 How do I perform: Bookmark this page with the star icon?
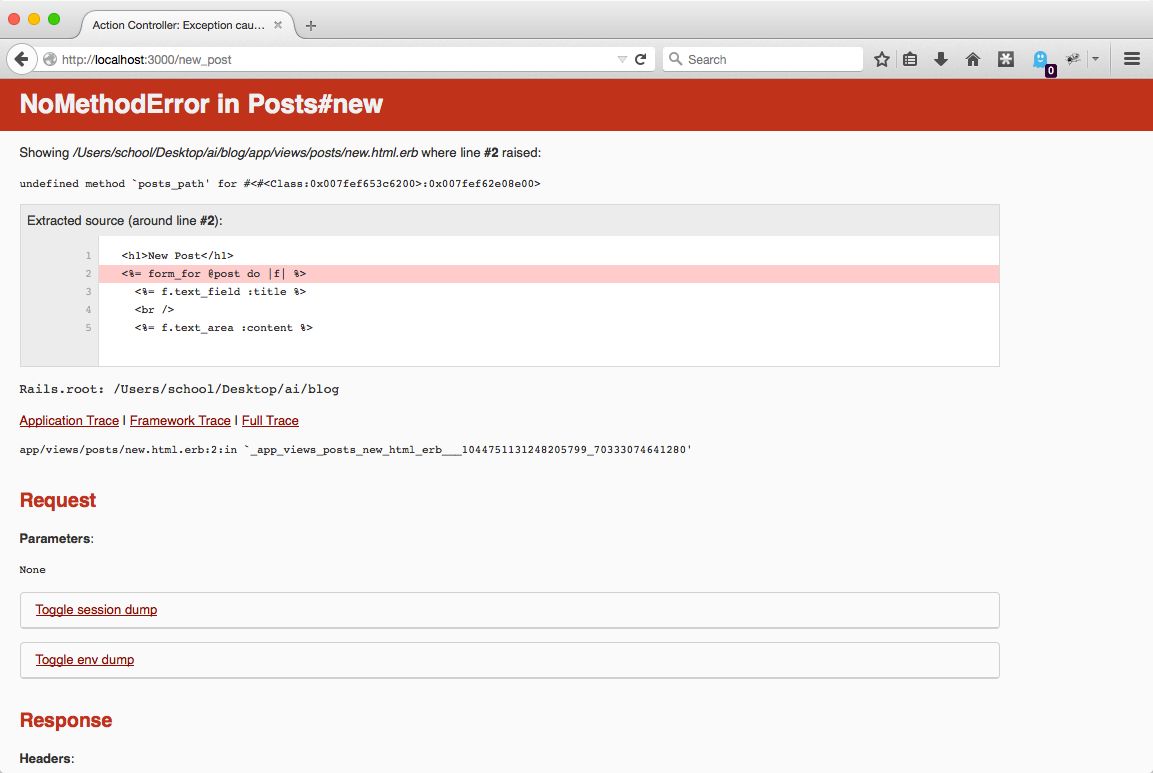coord(881,59)
